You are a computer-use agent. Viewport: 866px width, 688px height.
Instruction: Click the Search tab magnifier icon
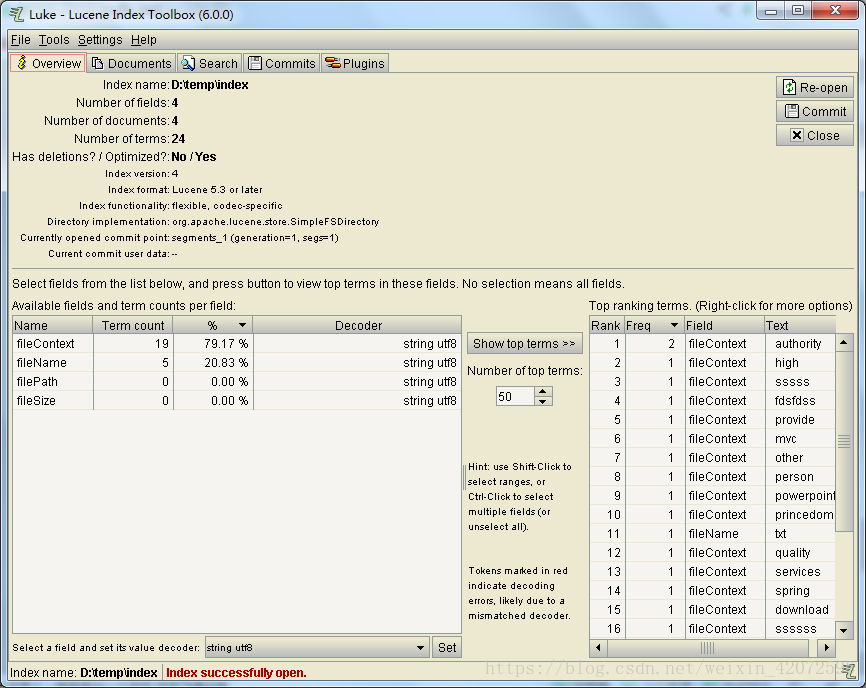coord(188,63)
